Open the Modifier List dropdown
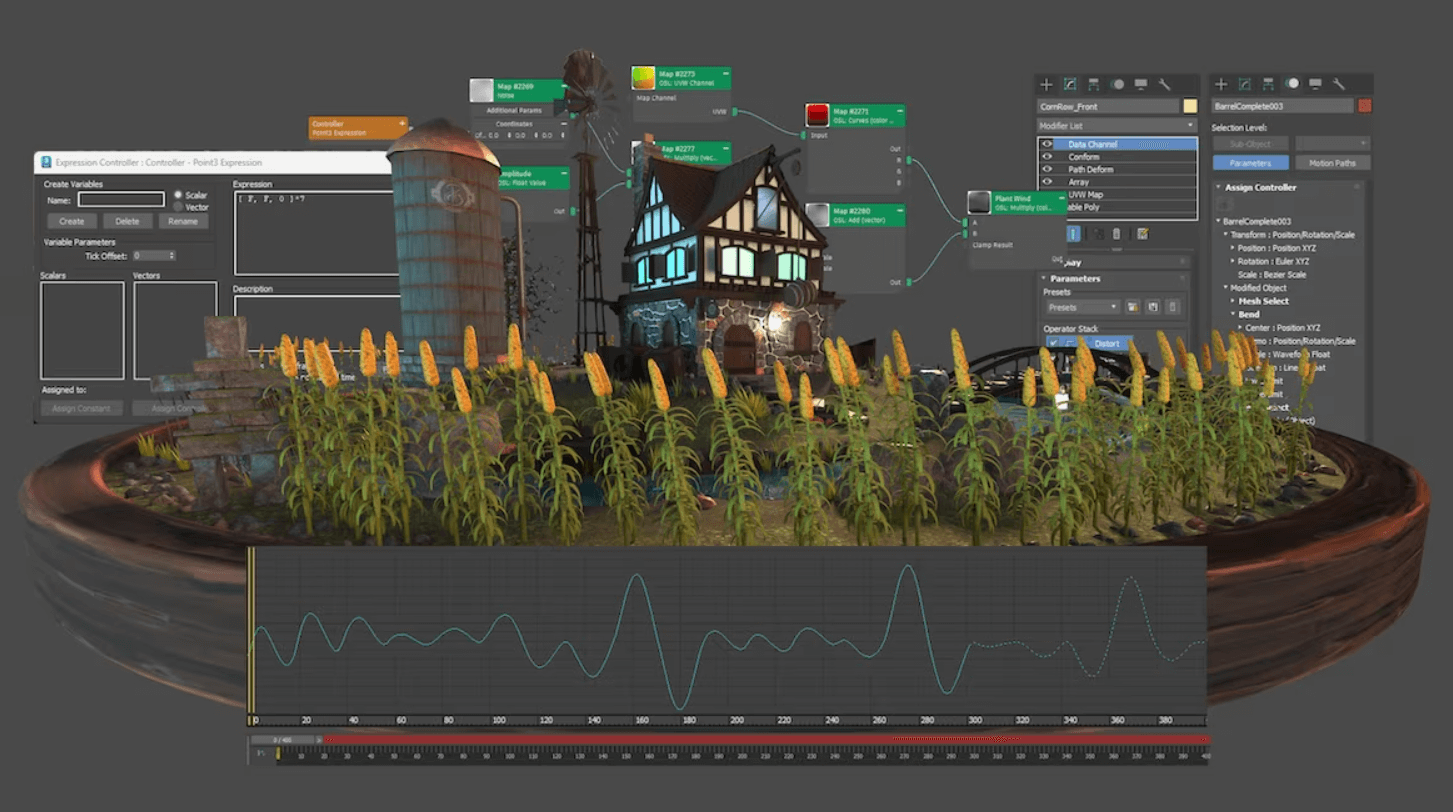 1117,126
